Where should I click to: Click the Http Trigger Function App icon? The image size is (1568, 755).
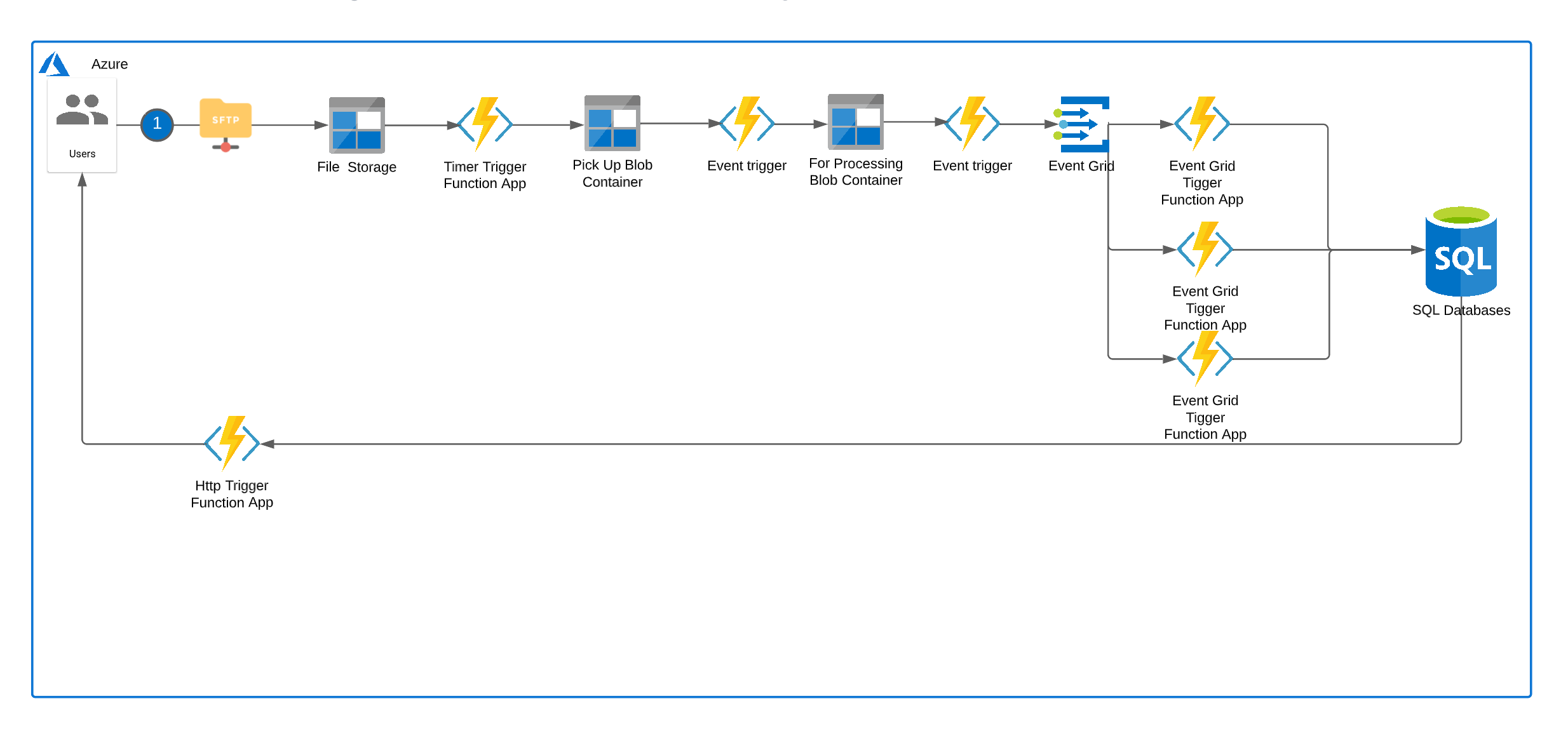pos(231,443)
